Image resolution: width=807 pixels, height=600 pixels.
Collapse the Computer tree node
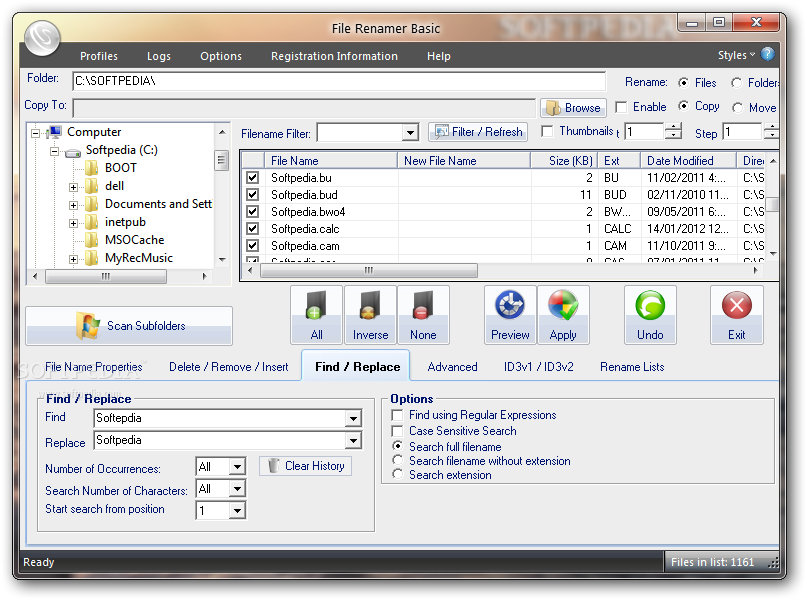tap(35, 133)
